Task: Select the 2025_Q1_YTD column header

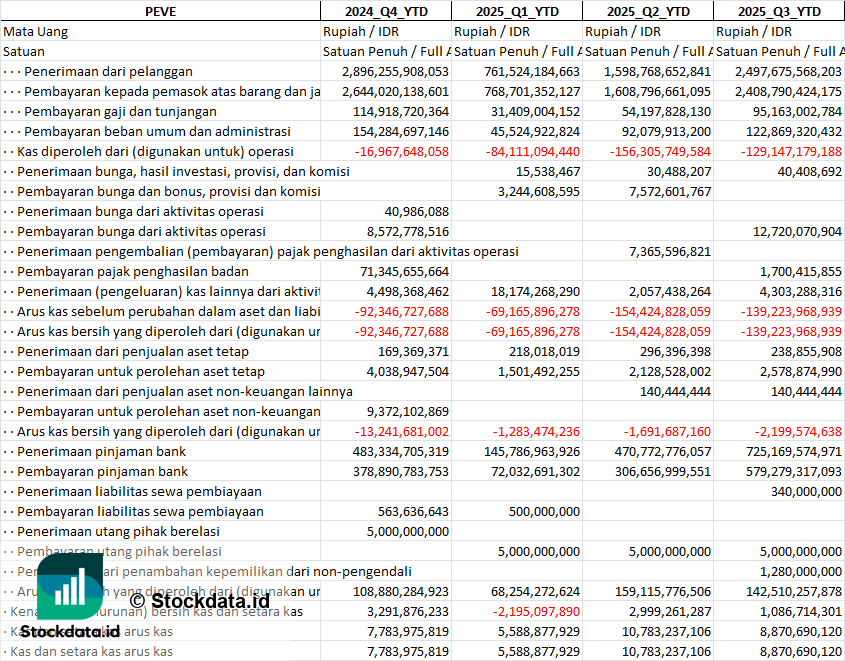Action: (517, 11)
